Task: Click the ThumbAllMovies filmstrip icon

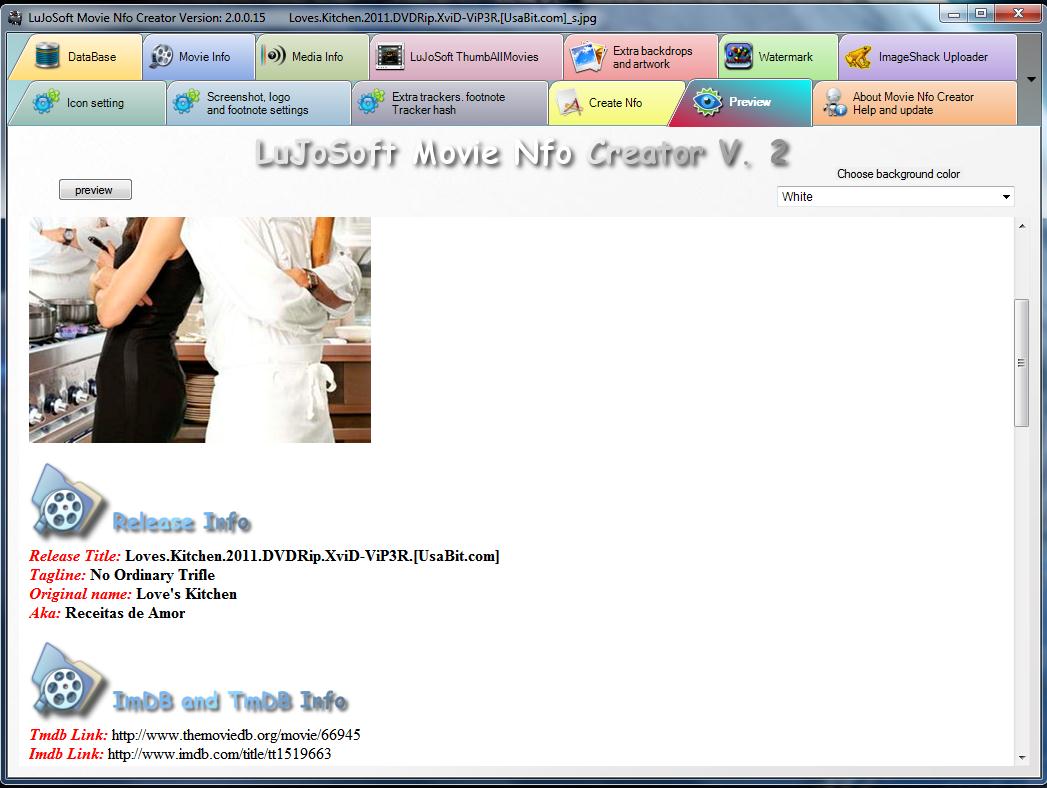Action: click(x=390, y=57)
